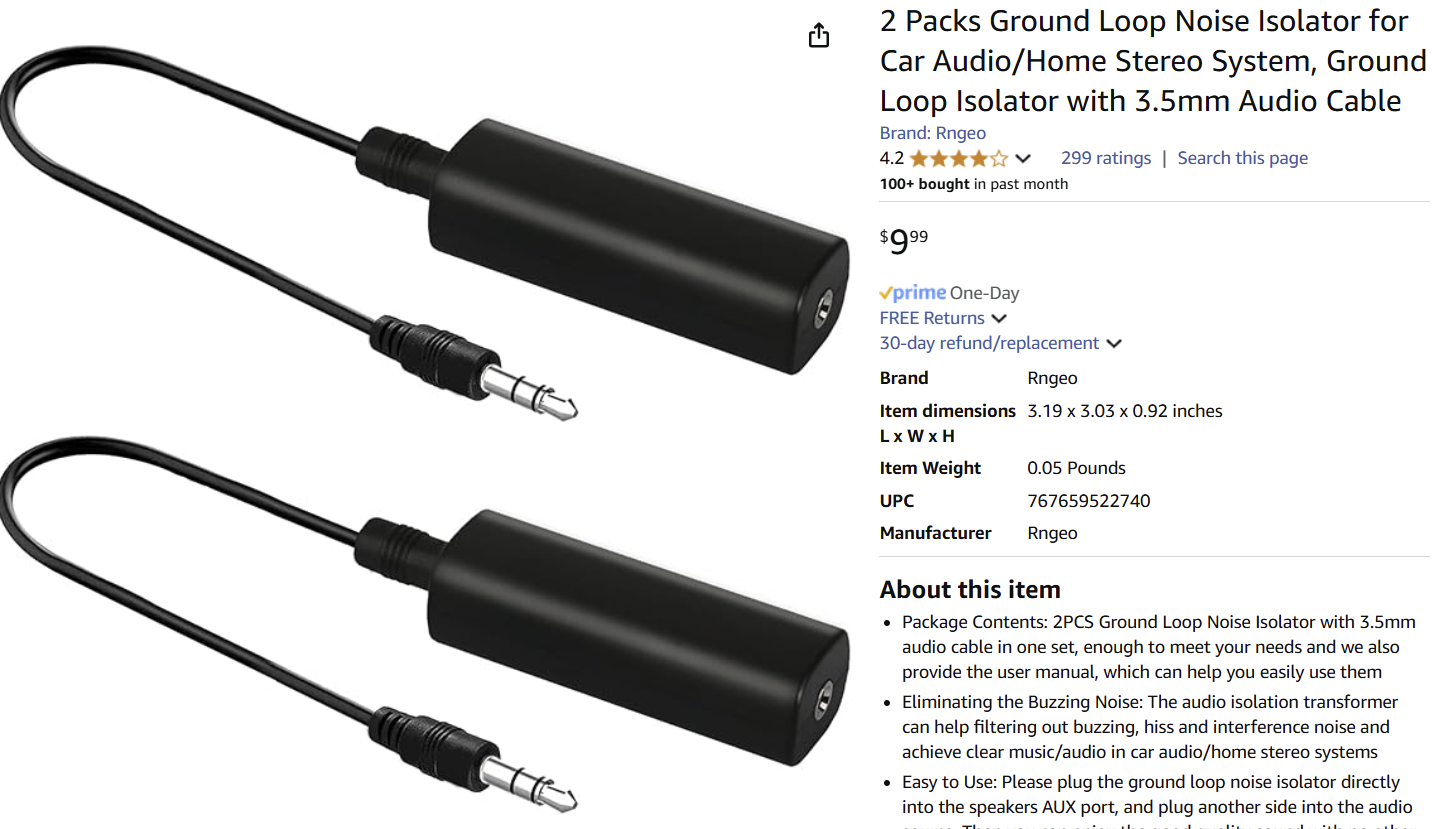Image resolution: width=1448 pixels, height=829 pixels.
Task: Click the star rating icons
Action: tap(959, 158)
